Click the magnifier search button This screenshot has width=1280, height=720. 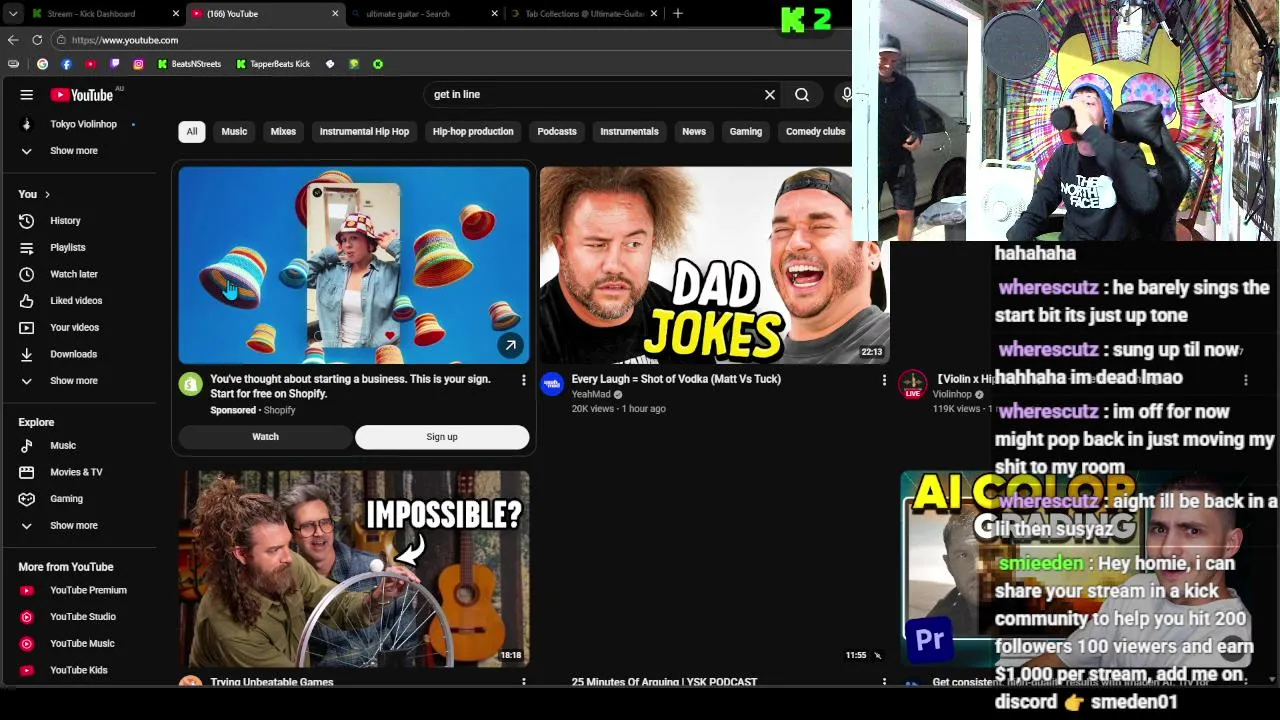[x=802, y=95]
